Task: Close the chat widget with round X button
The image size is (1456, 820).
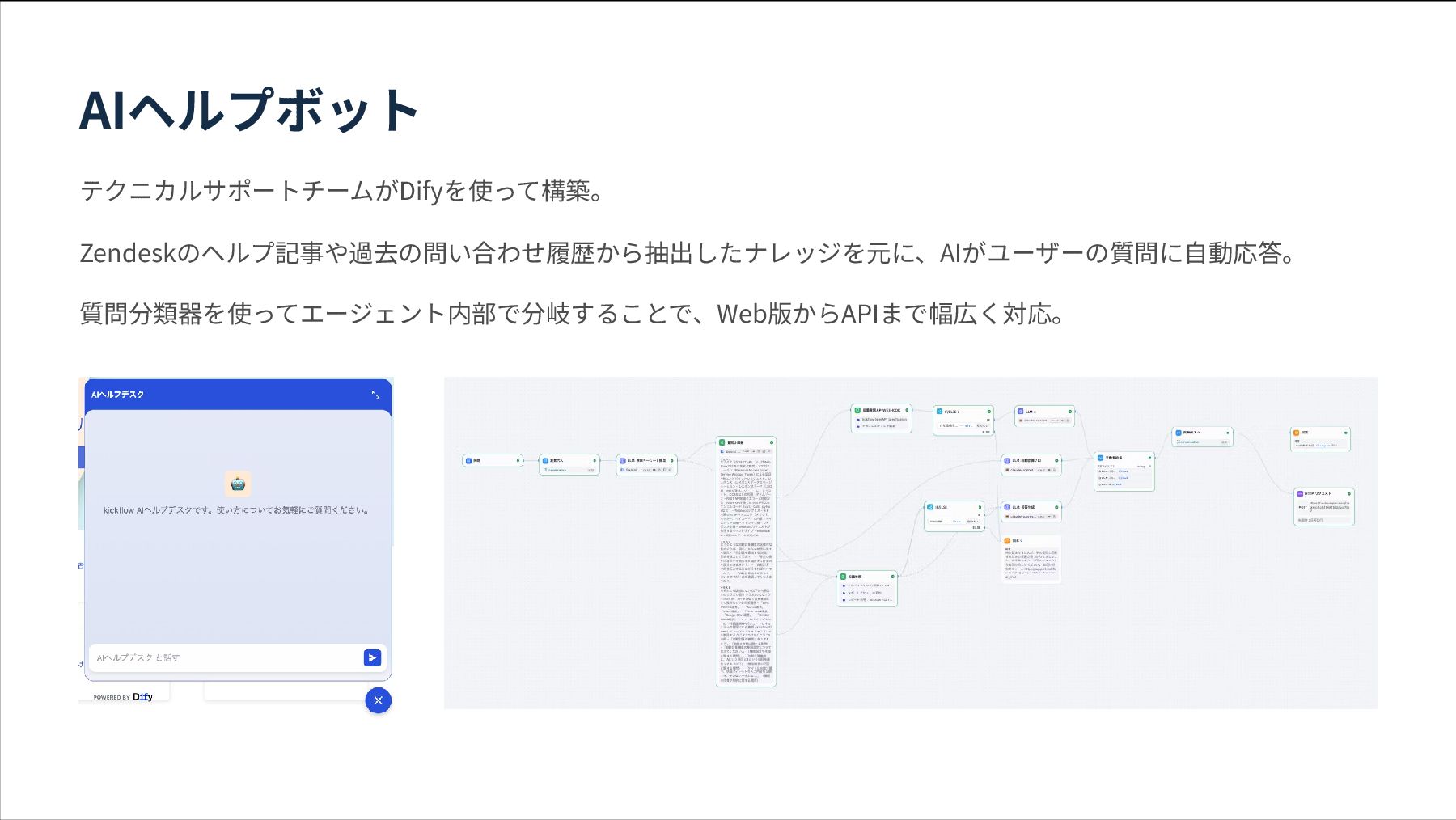Action: pyautogui.click(x=378, y=700)
